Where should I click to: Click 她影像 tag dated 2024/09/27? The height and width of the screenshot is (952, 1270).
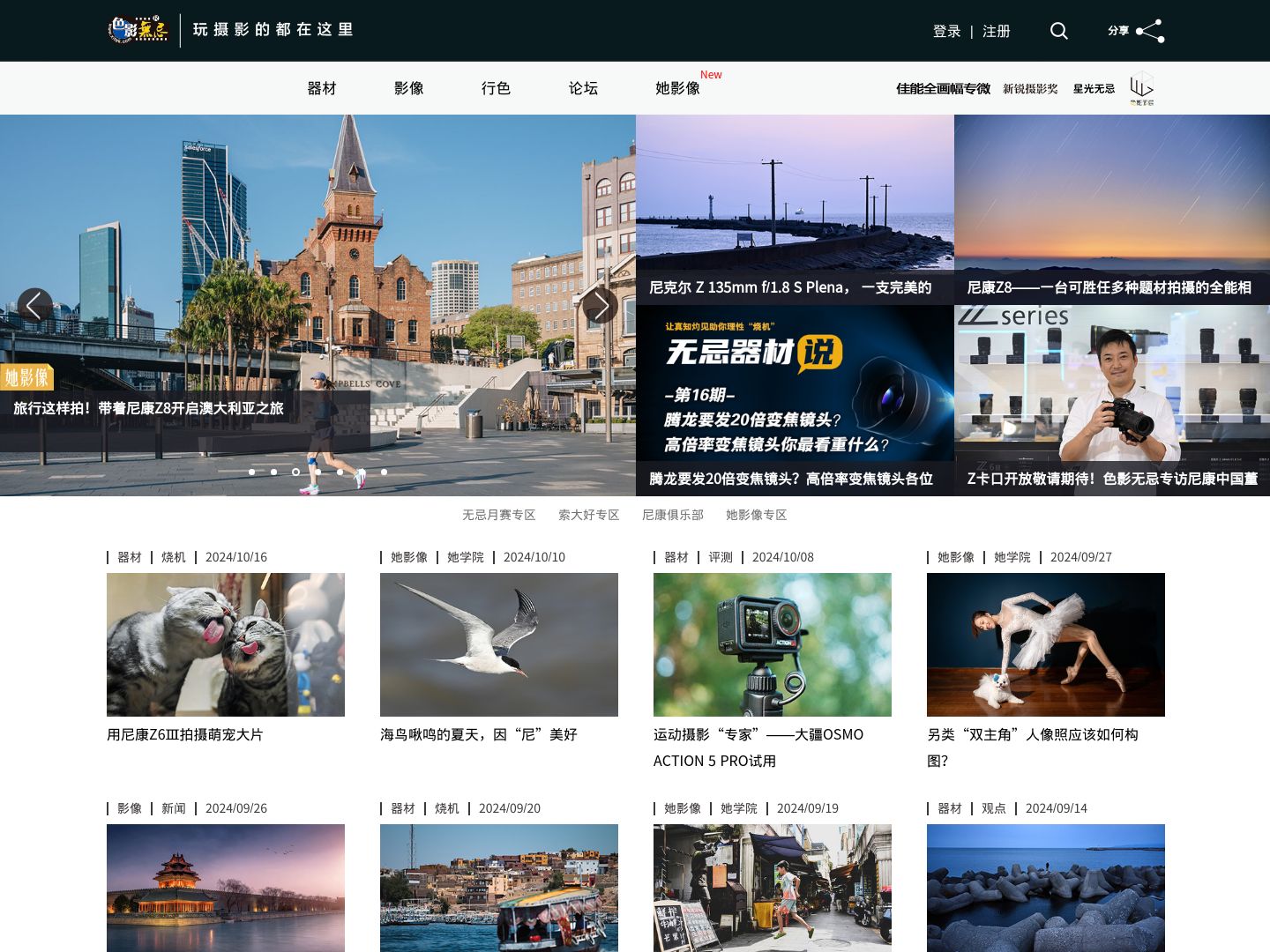coord(956,557)
